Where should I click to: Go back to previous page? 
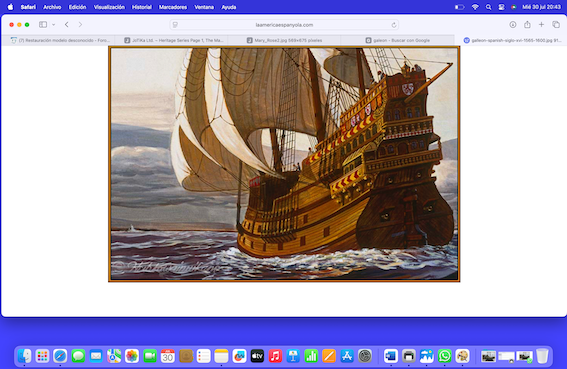click(67, 25)
